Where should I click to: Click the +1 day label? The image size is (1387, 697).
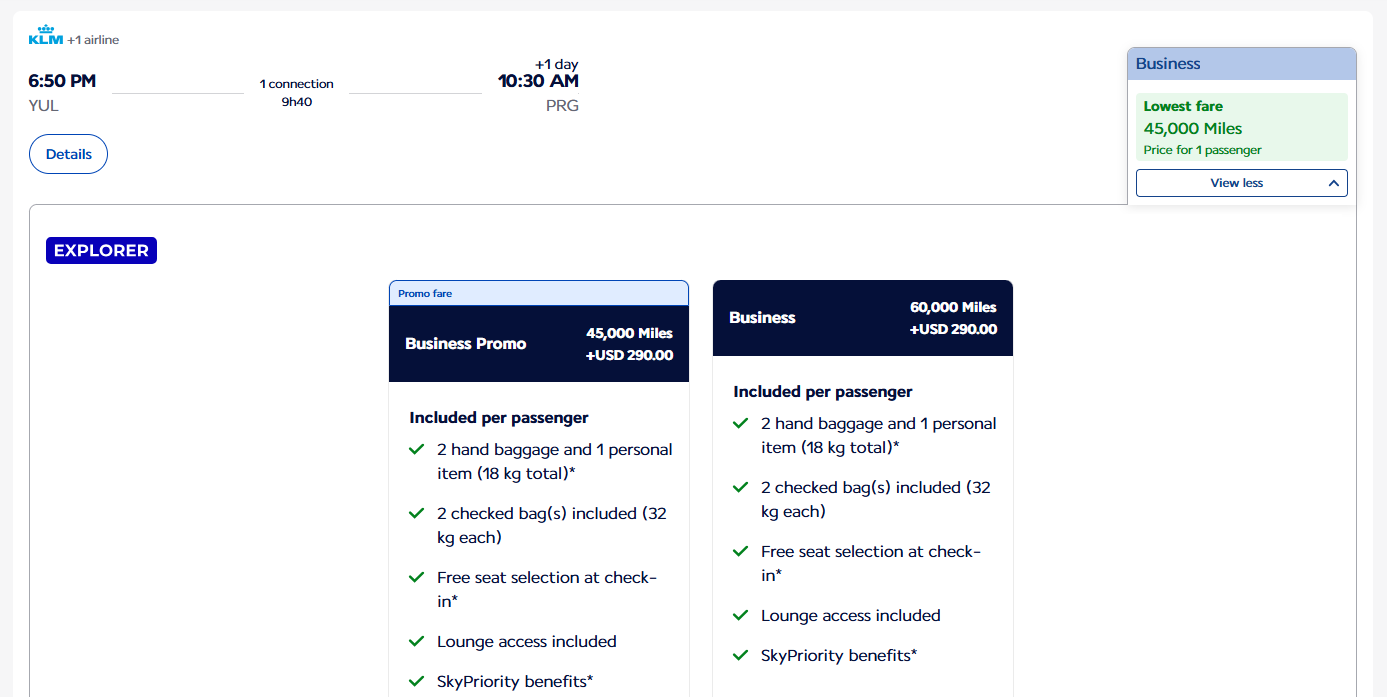coord(556,64)
